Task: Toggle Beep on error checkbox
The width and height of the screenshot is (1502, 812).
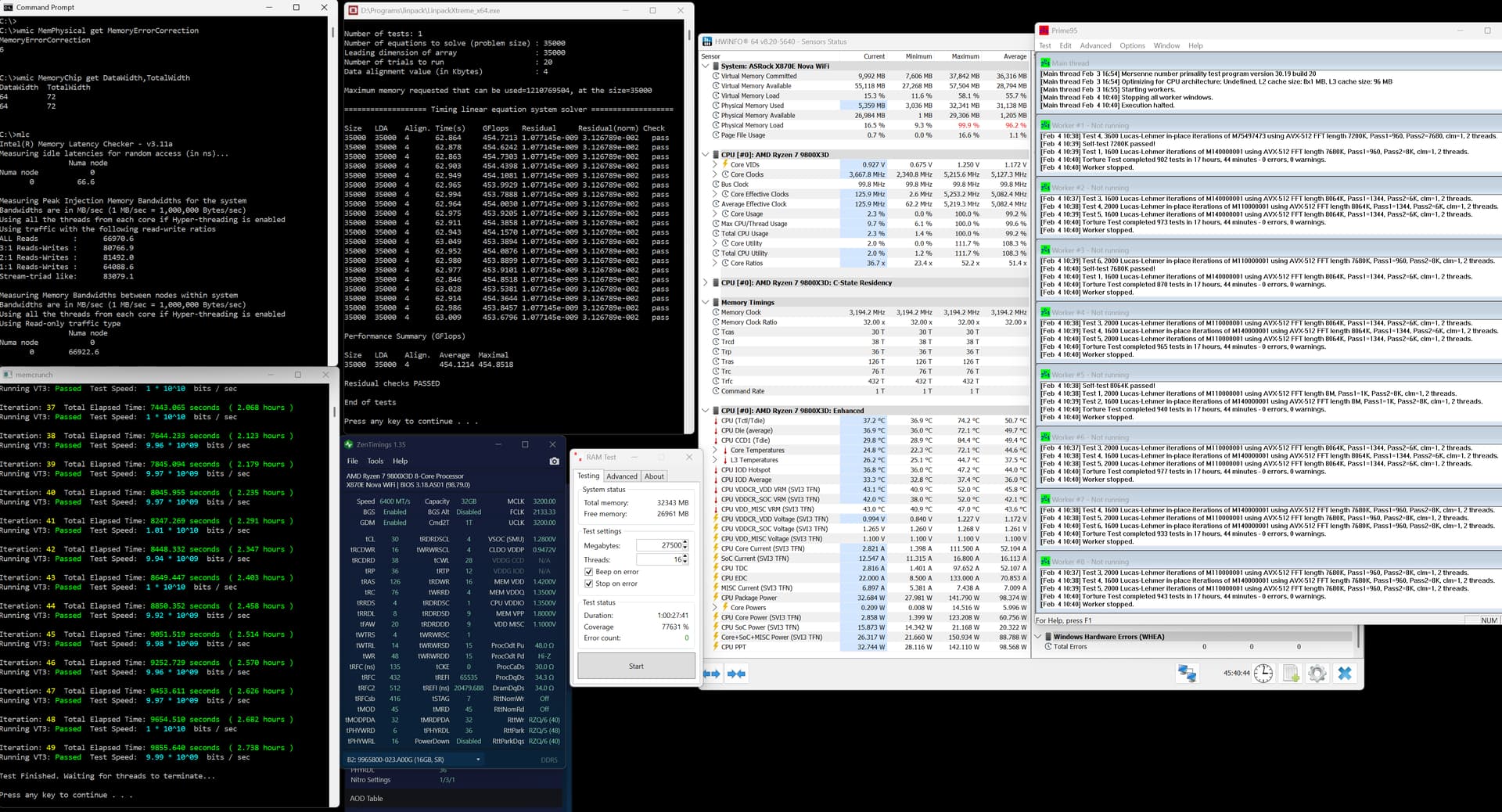Action: [588, 572]
